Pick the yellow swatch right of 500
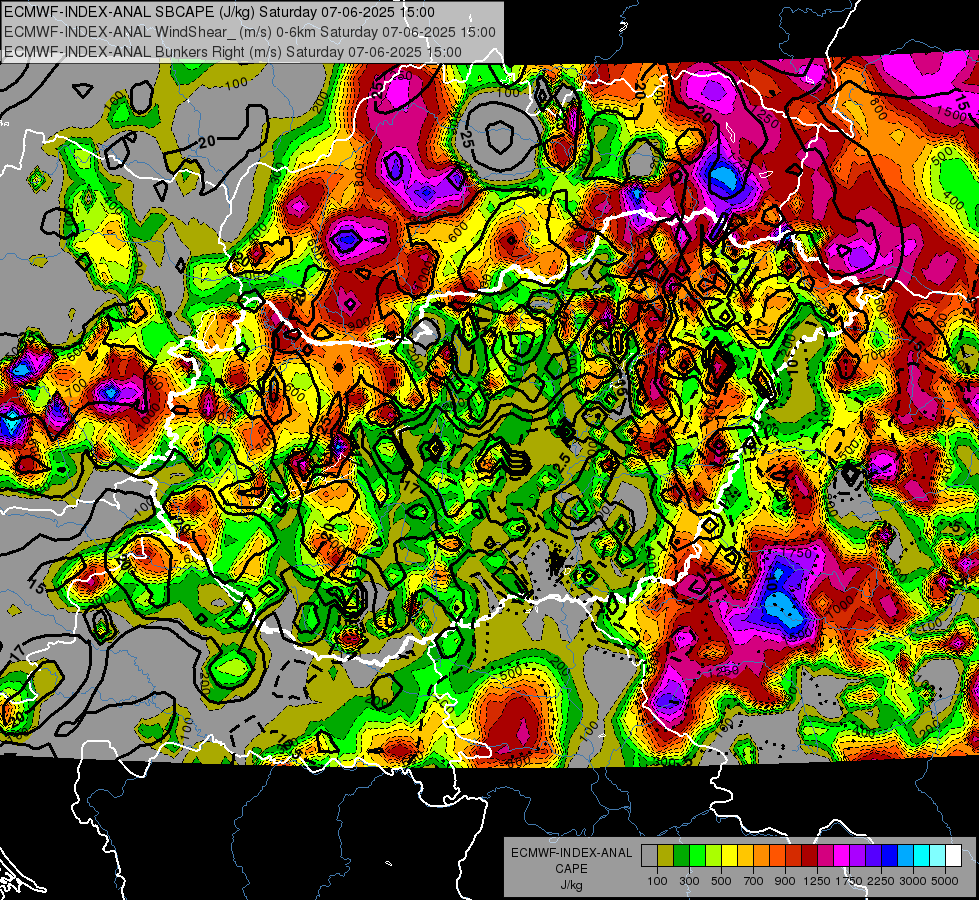Viewport: 979px width, 900px height. (729, 856)
